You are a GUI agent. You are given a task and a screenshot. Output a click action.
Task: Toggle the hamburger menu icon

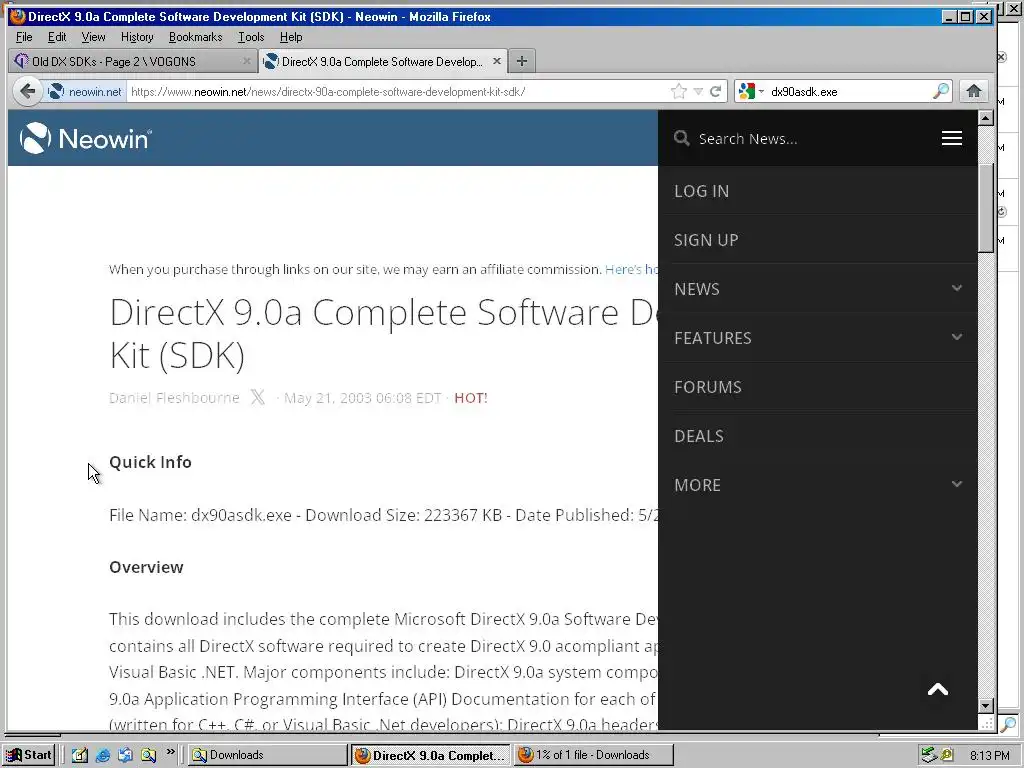pos(952,138)
